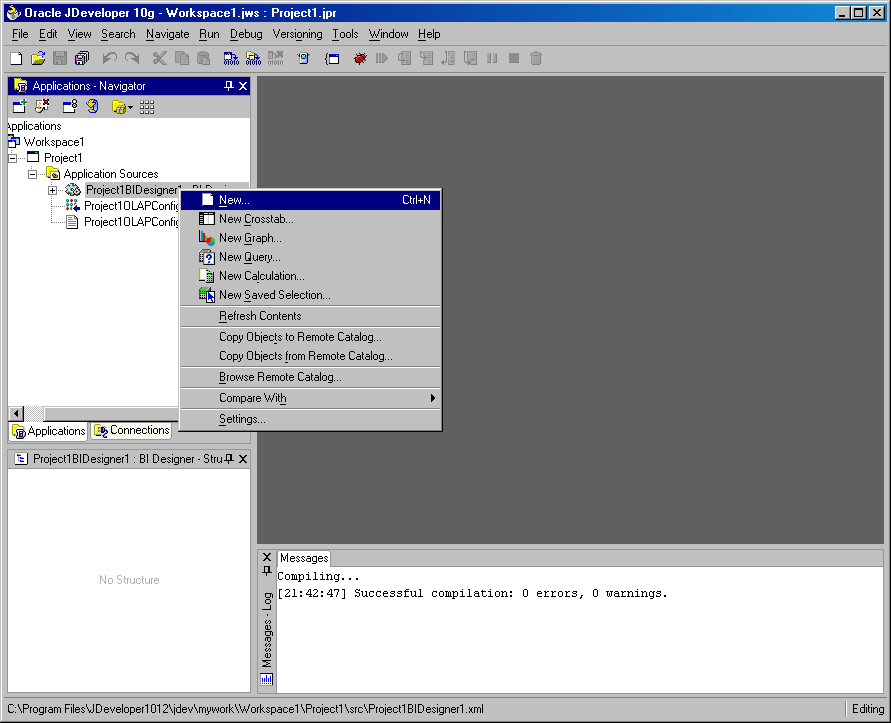891x723 pixels.
Task: Close the Messages Log panel
Action: click(x=267, y=557)
